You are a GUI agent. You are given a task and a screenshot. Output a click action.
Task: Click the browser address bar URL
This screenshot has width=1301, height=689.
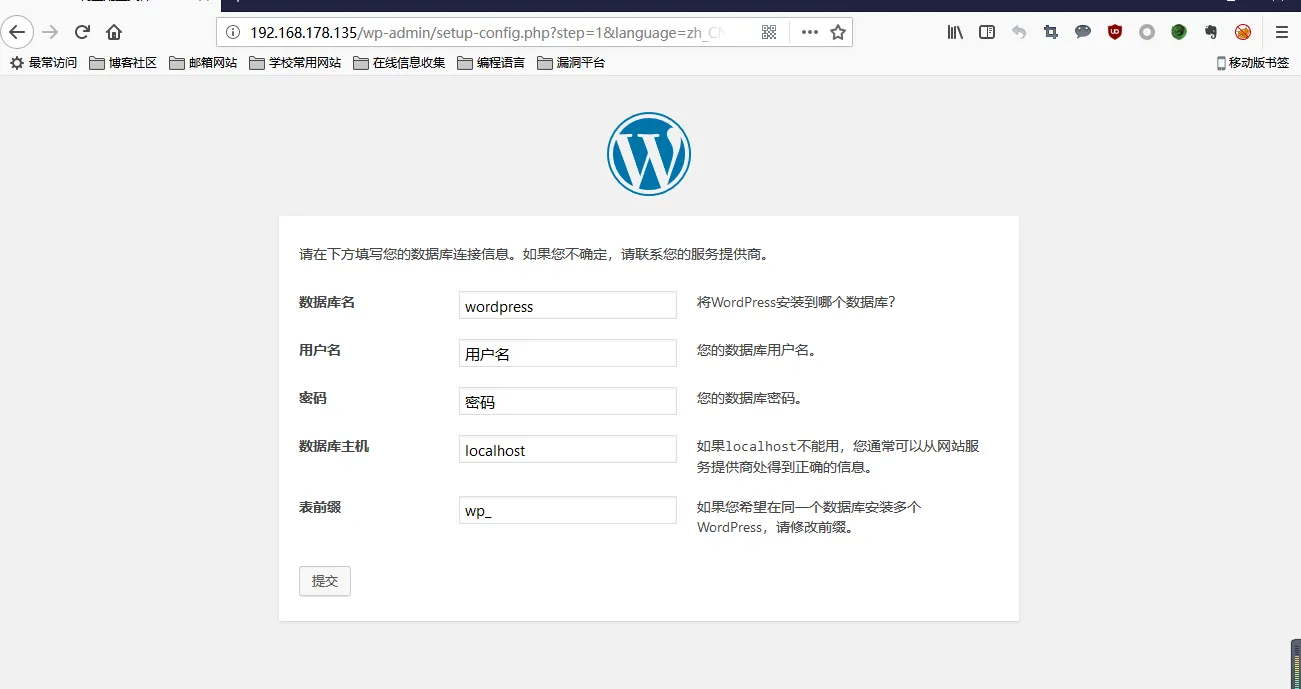coord(486,32)
